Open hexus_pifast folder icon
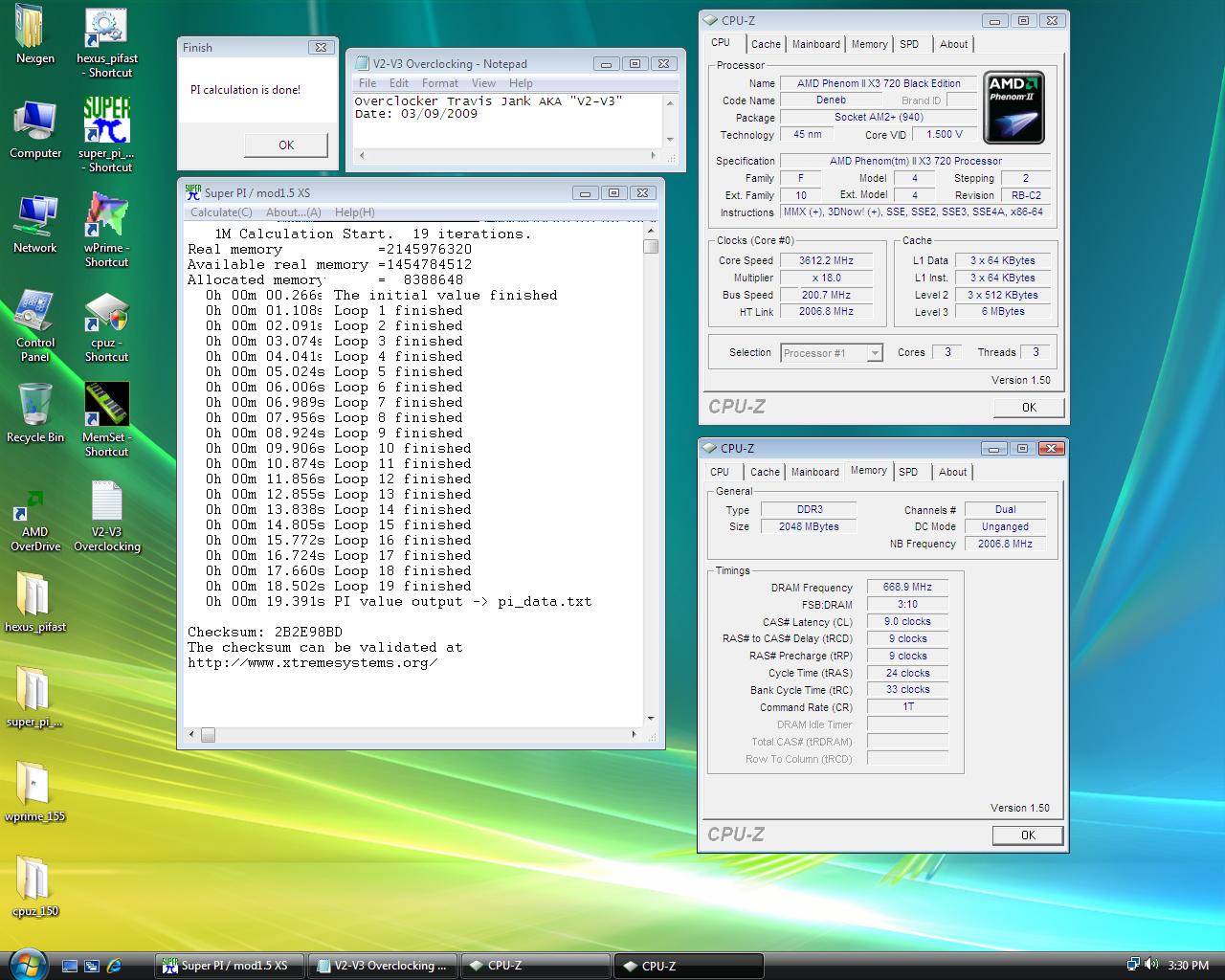This screenshot has height=980, width=1225. click(35, 603)
